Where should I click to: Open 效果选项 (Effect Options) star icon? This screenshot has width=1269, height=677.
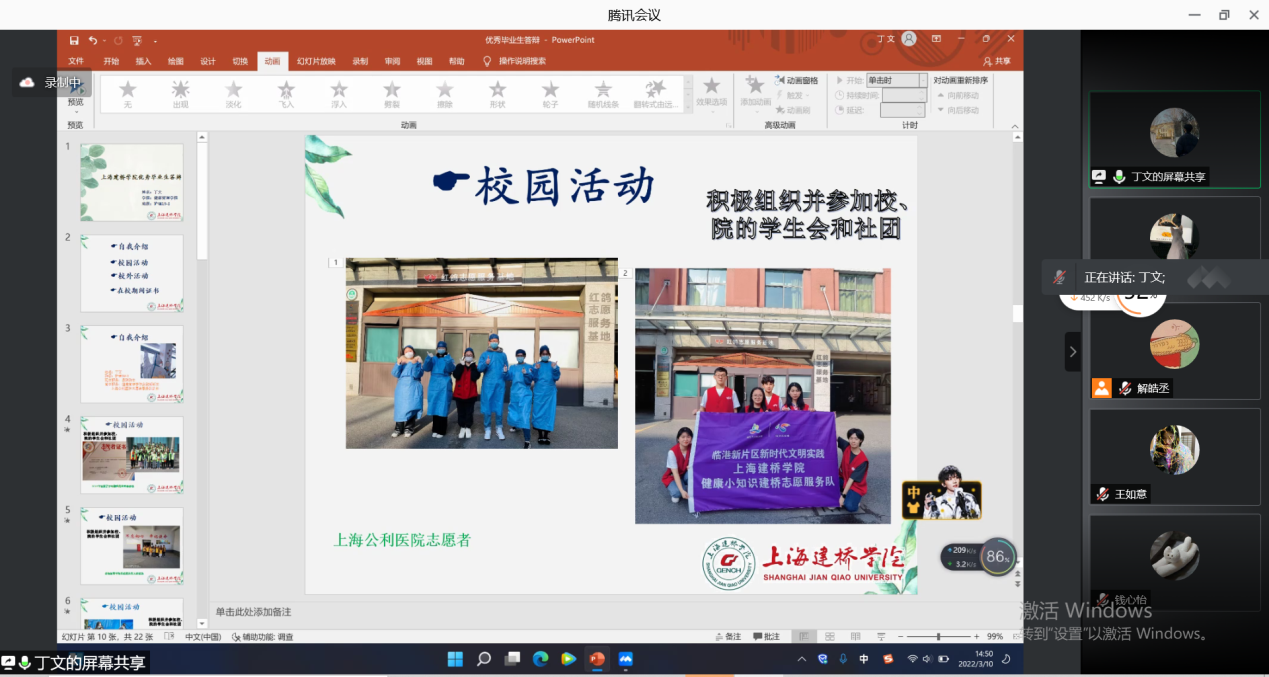pyautogui.click(x=711, y=91)
